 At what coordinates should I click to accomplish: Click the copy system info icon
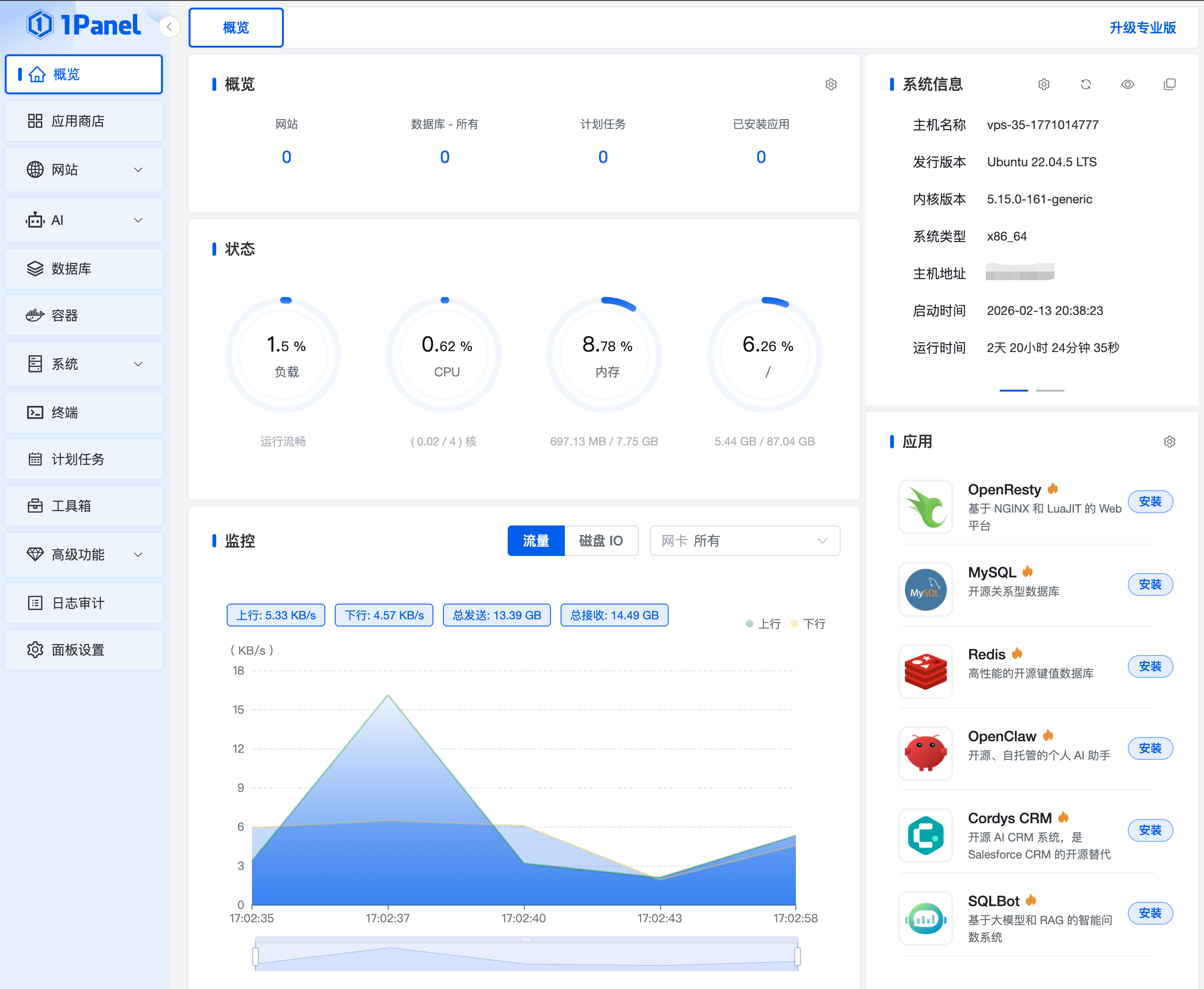tap(1169, 84)
